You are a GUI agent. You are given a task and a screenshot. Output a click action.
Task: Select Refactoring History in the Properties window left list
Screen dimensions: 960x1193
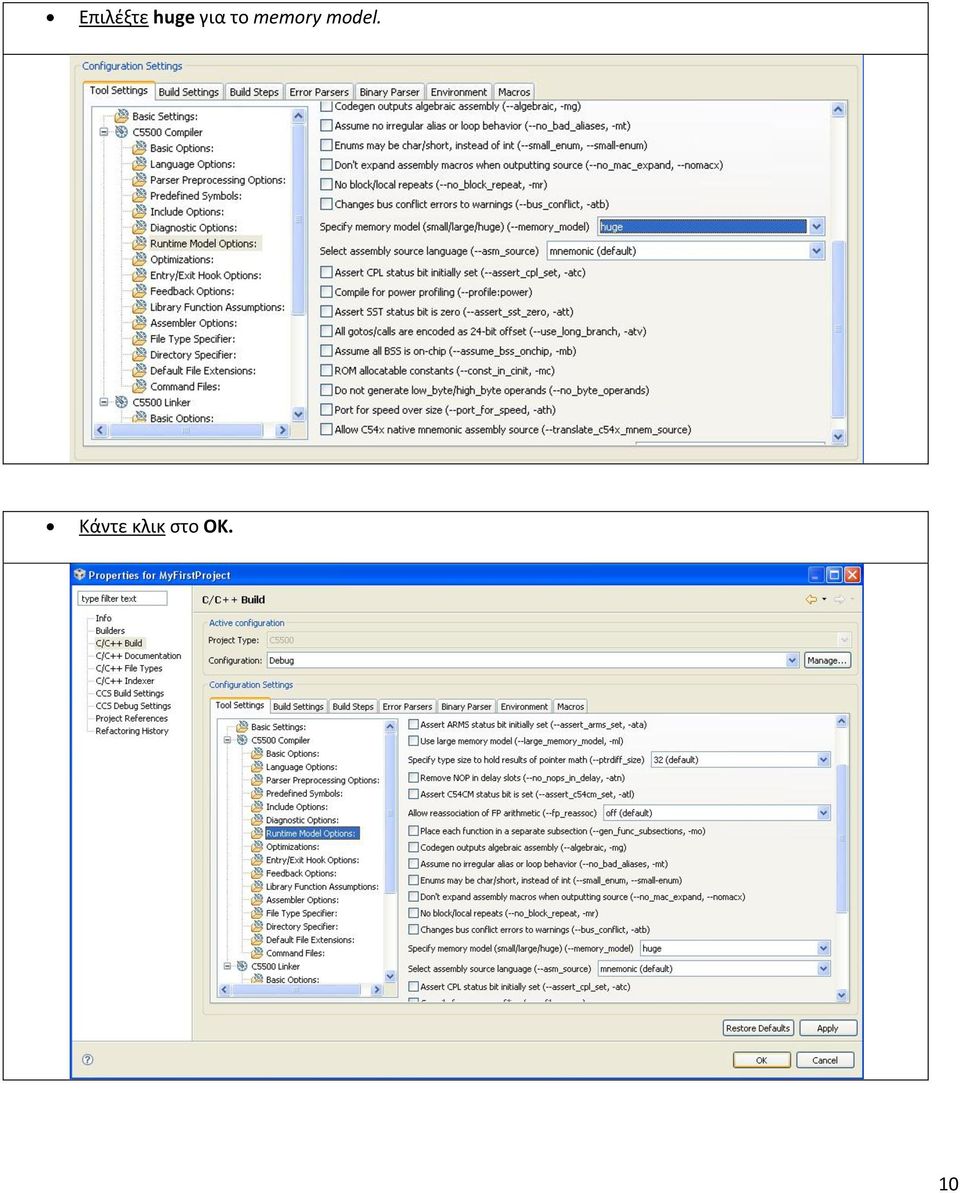click(x=132, y=731)
